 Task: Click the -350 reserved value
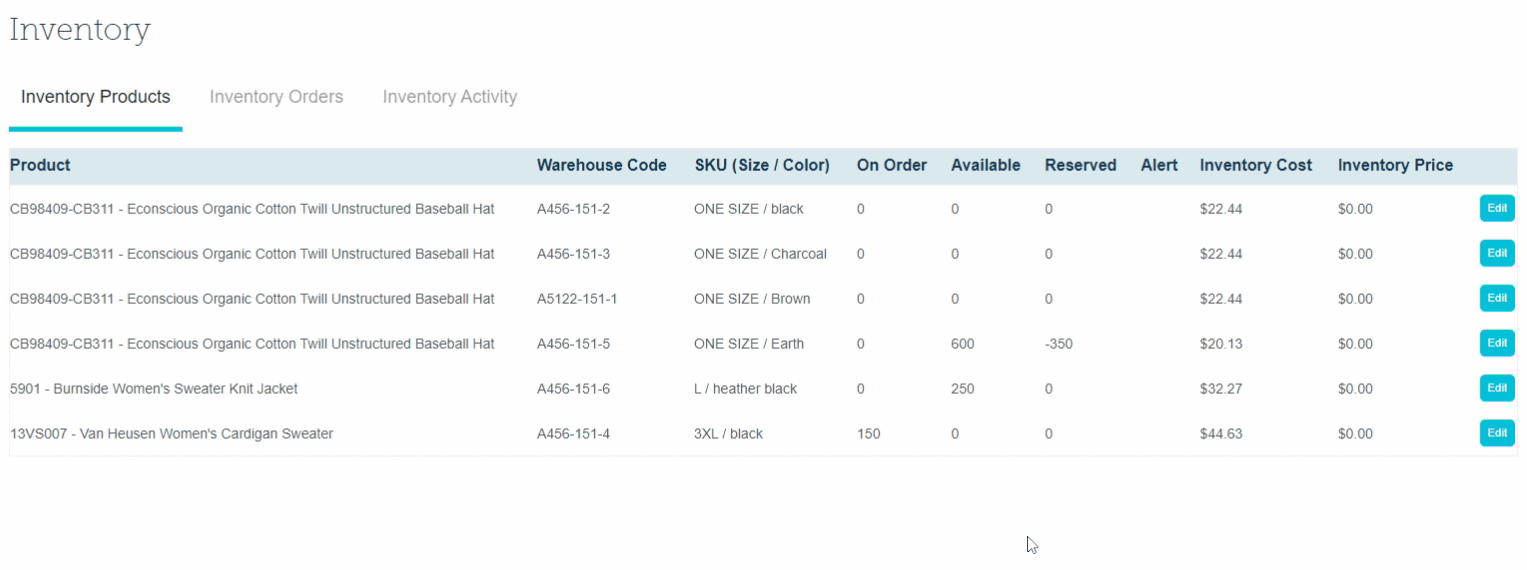tap(1058, 344)
